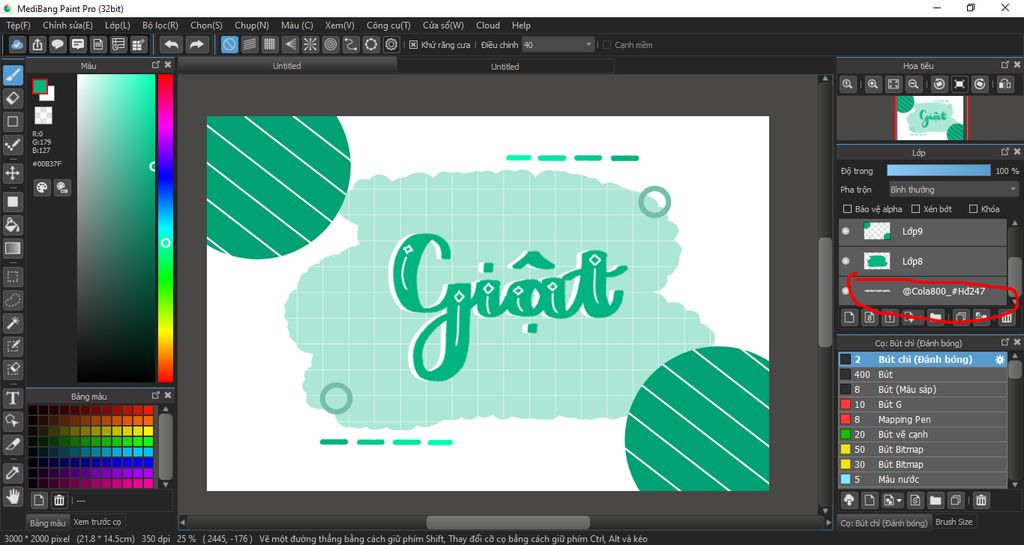Screen dimensions: 1024x545
Task: Select the Move tool
Action: 13,173
